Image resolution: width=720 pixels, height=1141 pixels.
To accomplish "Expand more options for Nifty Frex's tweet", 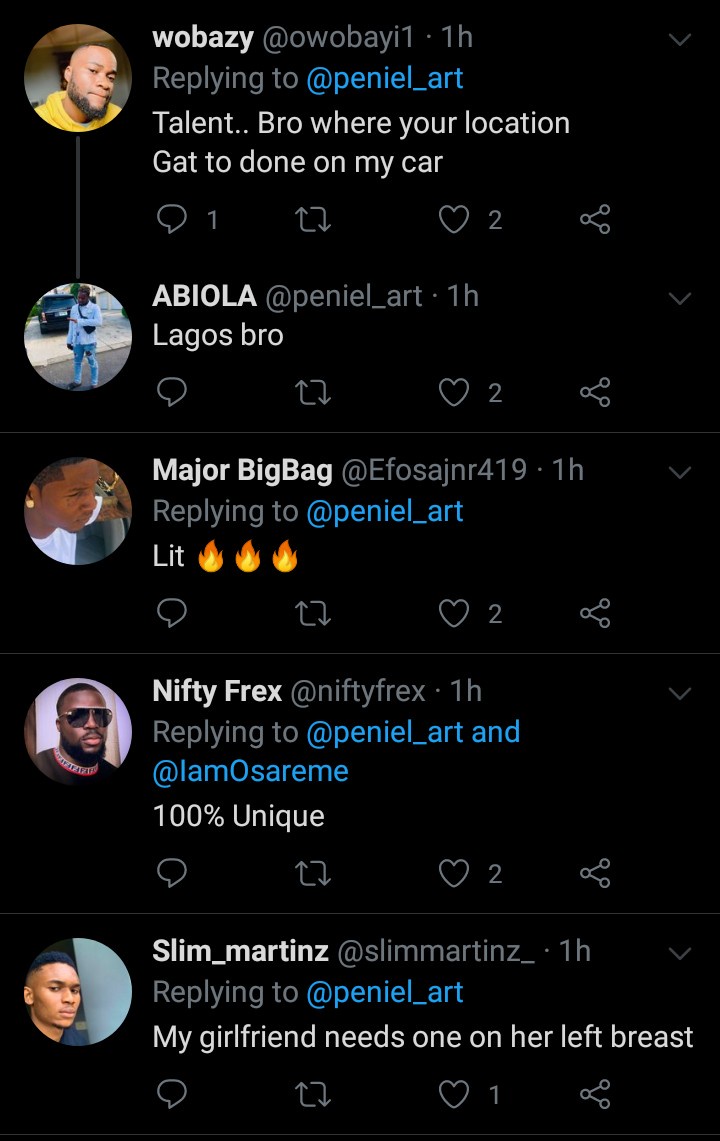I will pos(679,693).
